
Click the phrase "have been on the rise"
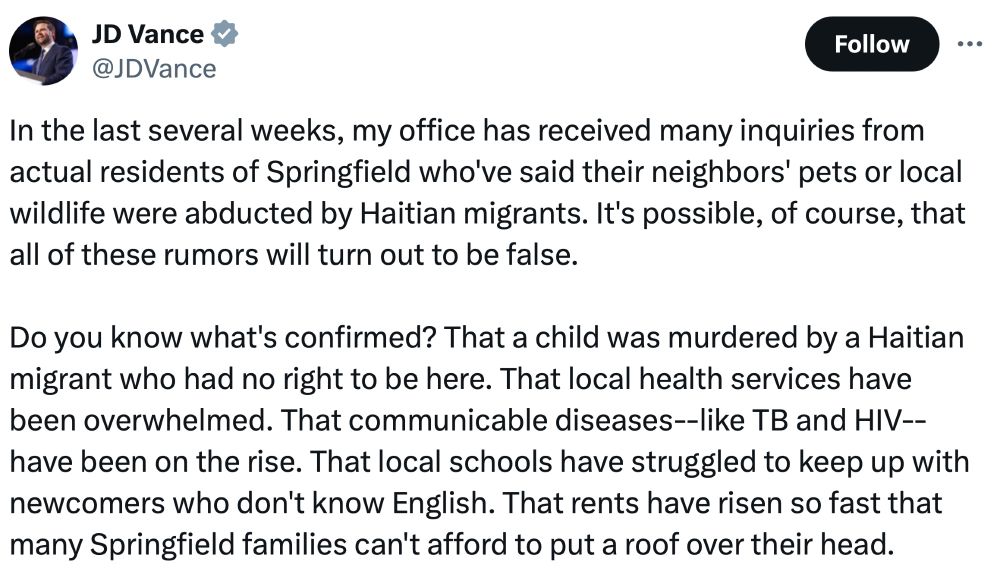(150, 462)
